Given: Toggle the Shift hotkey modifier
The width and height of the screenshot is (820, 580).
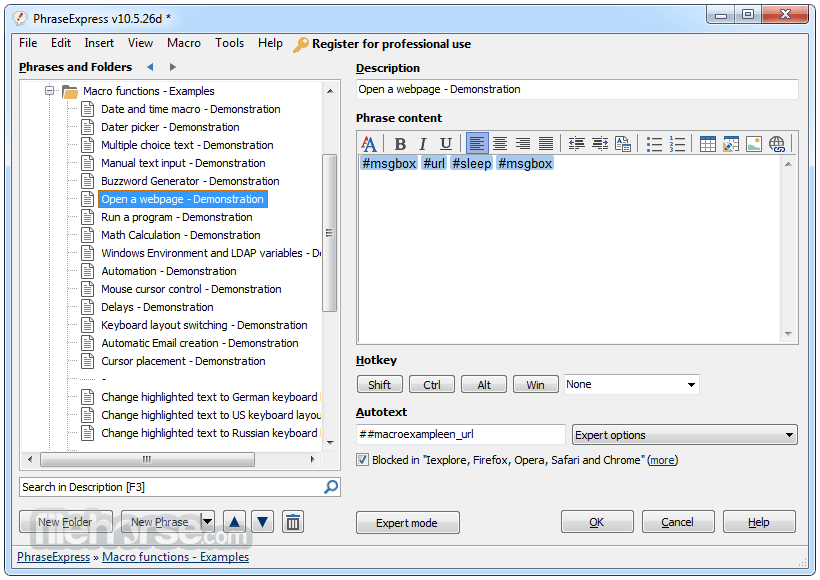Looking at the screenshot, I should (x=380, y=385).
